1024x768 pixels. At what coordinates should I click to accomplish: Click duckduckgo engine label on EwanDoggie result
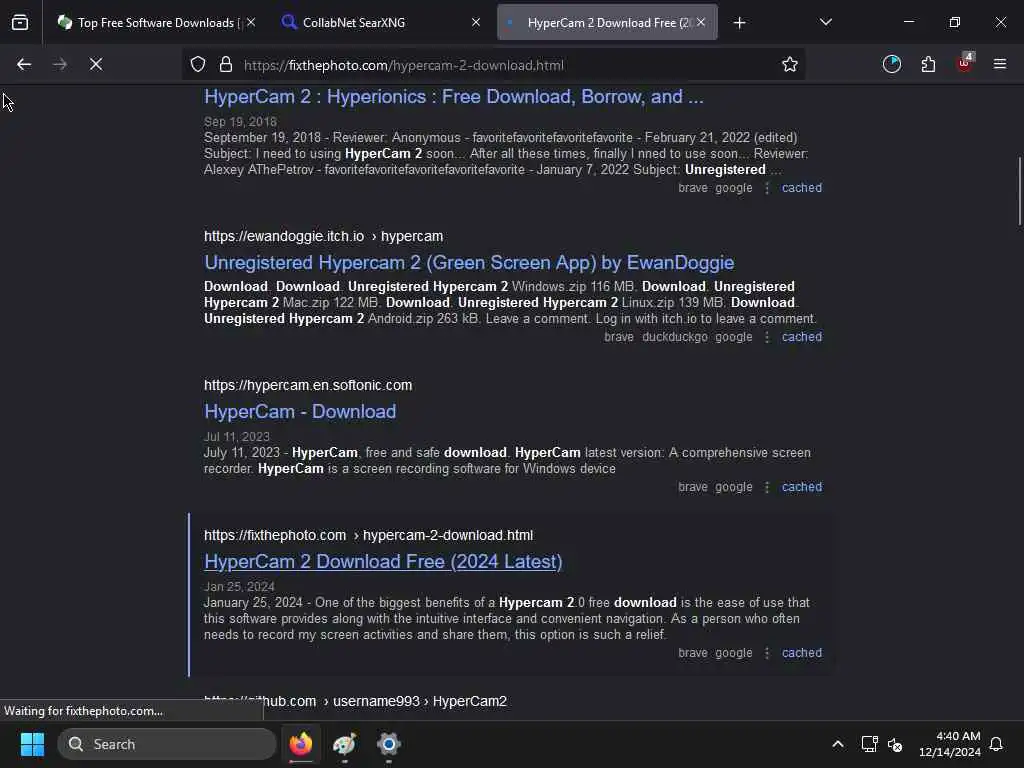[675, 337]
